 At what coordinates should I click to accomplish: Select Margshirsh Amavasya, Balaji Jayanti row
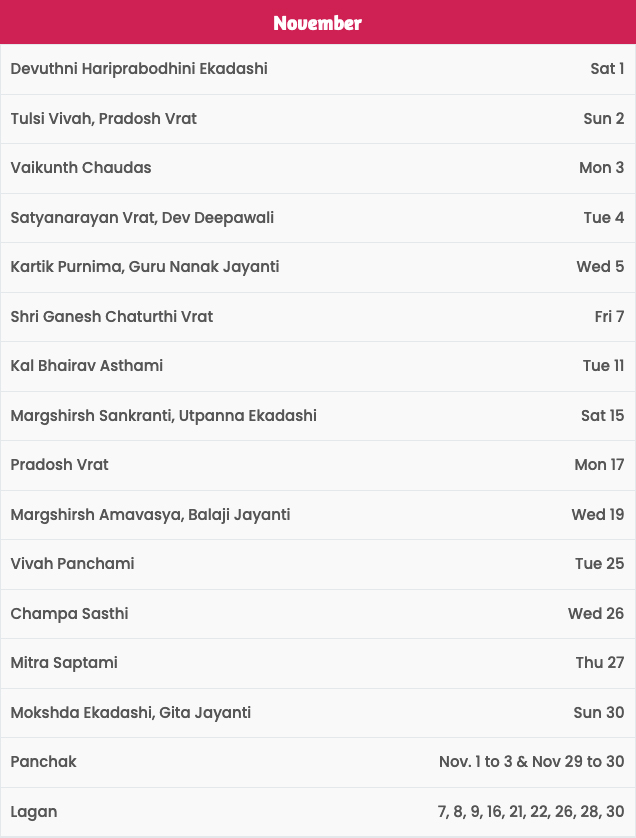point(318,515)
